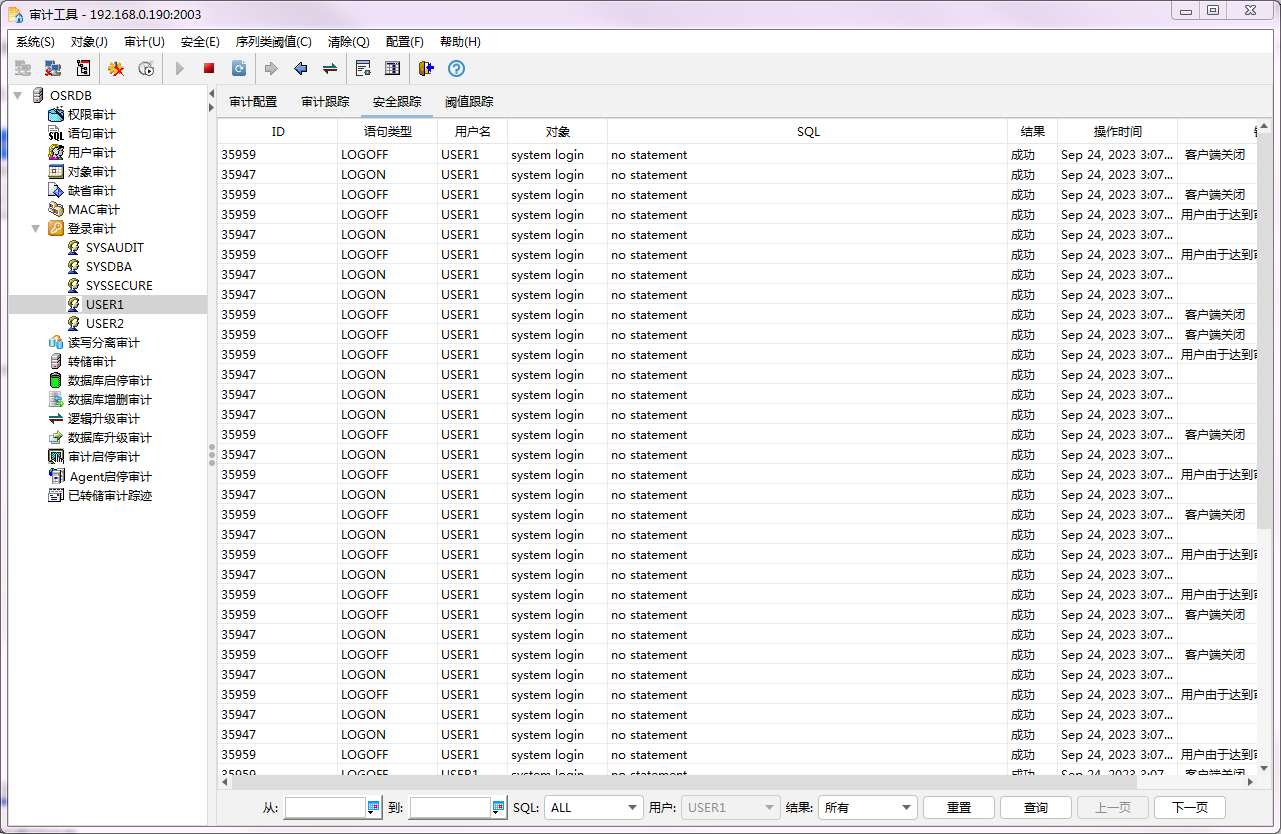This screenshot has height=834, width=1281.
Task: Open the calendar picker for 从 date
Action: 374,807
